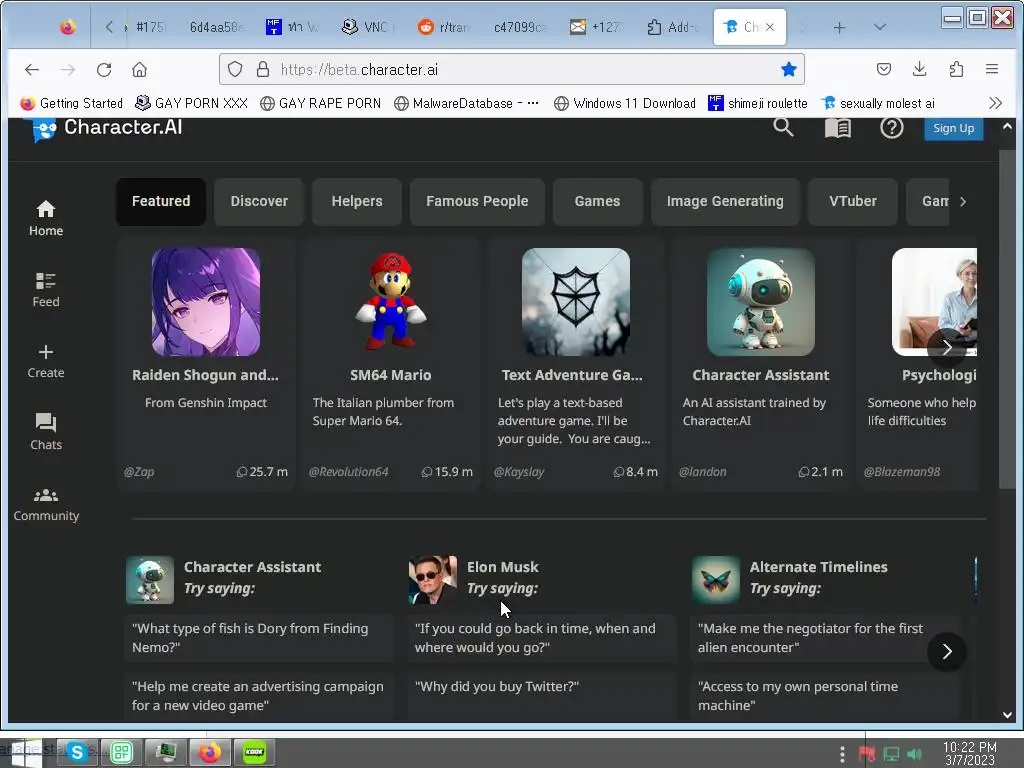Screen dimensions: 1024x768
Task: Click the page vertical scrollbar thumb
Action: (1007, 319)
